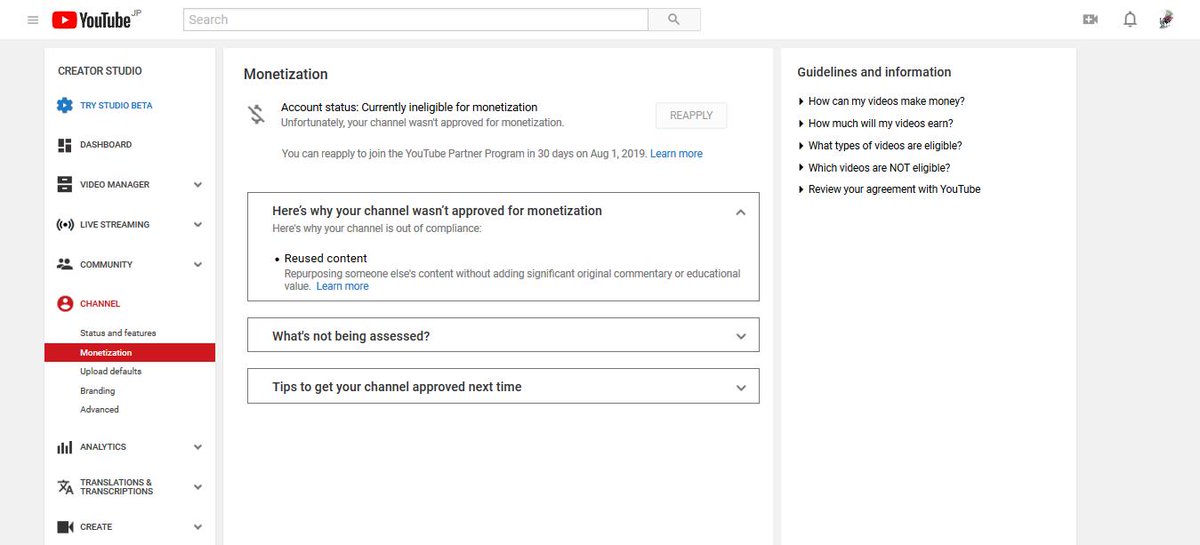Collapse the why channel wasn't approved panel
The image size is (1200, 545).
(741, 212)
